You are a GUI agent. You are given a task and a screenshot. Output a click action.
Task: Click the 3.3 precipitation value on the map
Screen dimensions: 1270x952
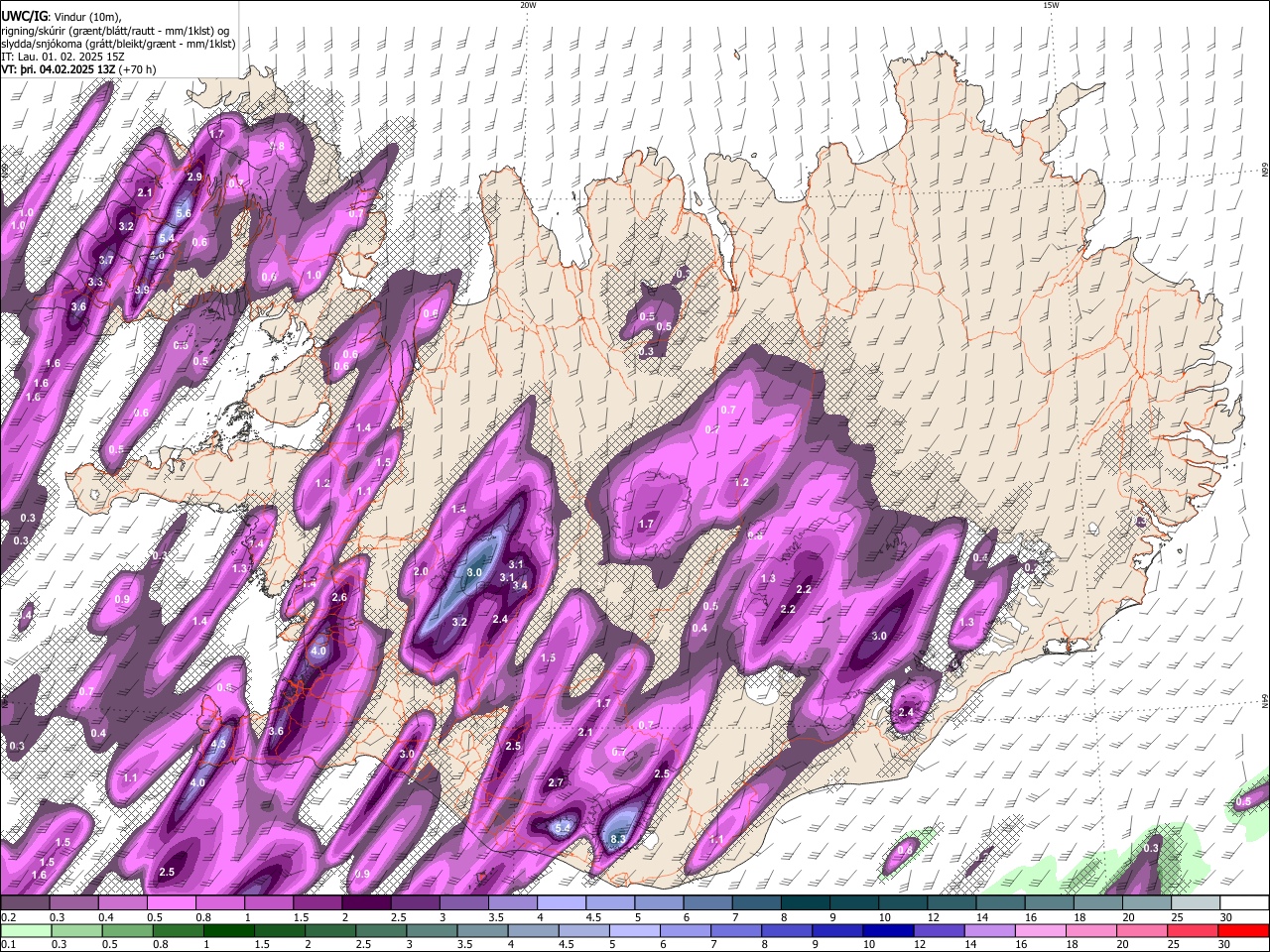[95, 283]
